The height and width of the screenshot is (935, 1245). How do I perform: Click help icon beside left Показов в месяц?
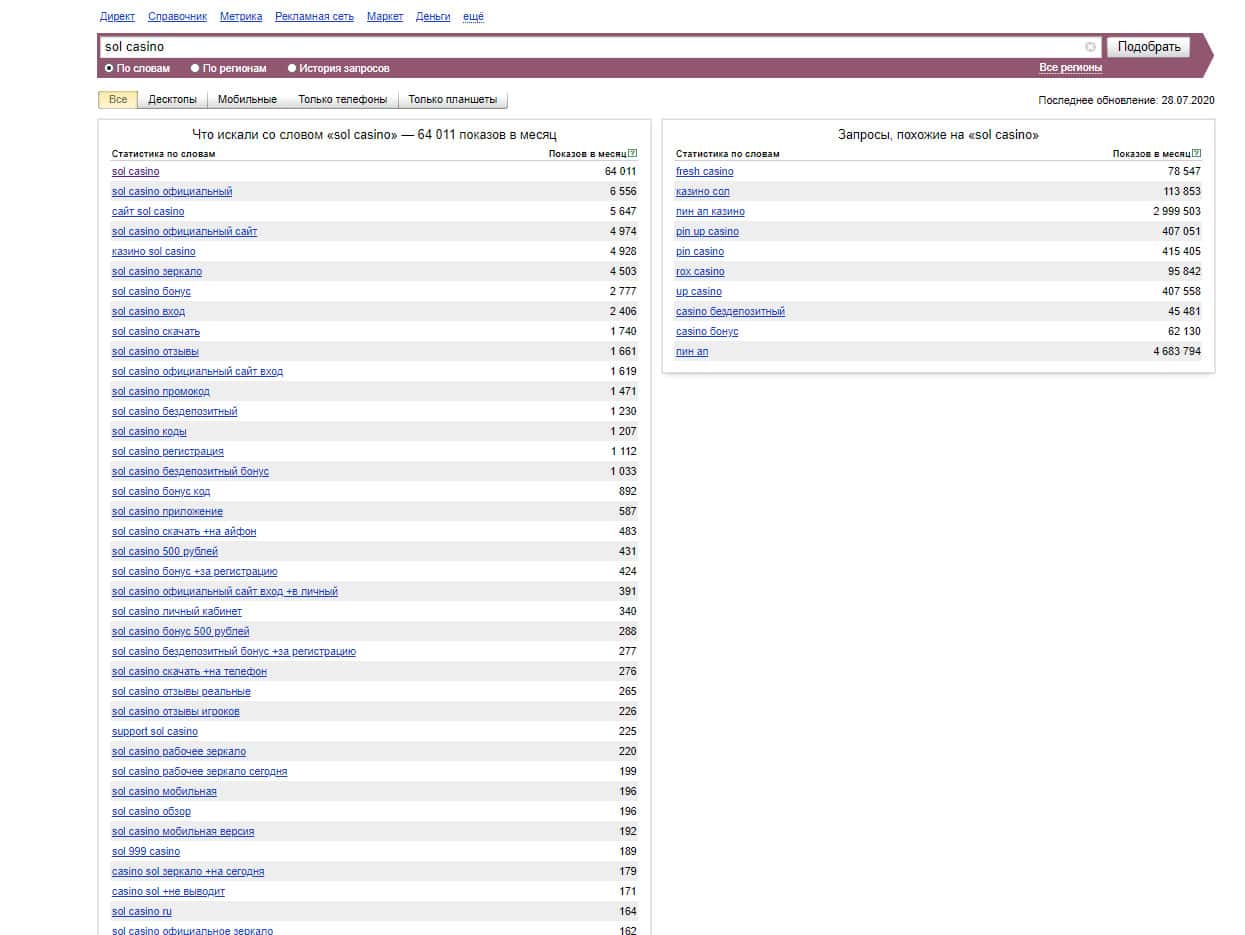coord(633,154)
